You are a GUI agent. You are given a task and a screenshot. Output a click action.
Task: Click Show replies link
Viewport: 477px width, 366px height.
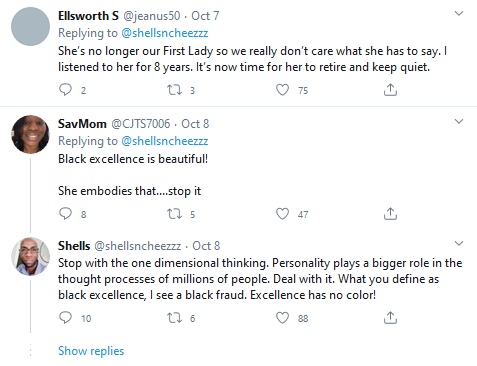[x=91, y=351]
